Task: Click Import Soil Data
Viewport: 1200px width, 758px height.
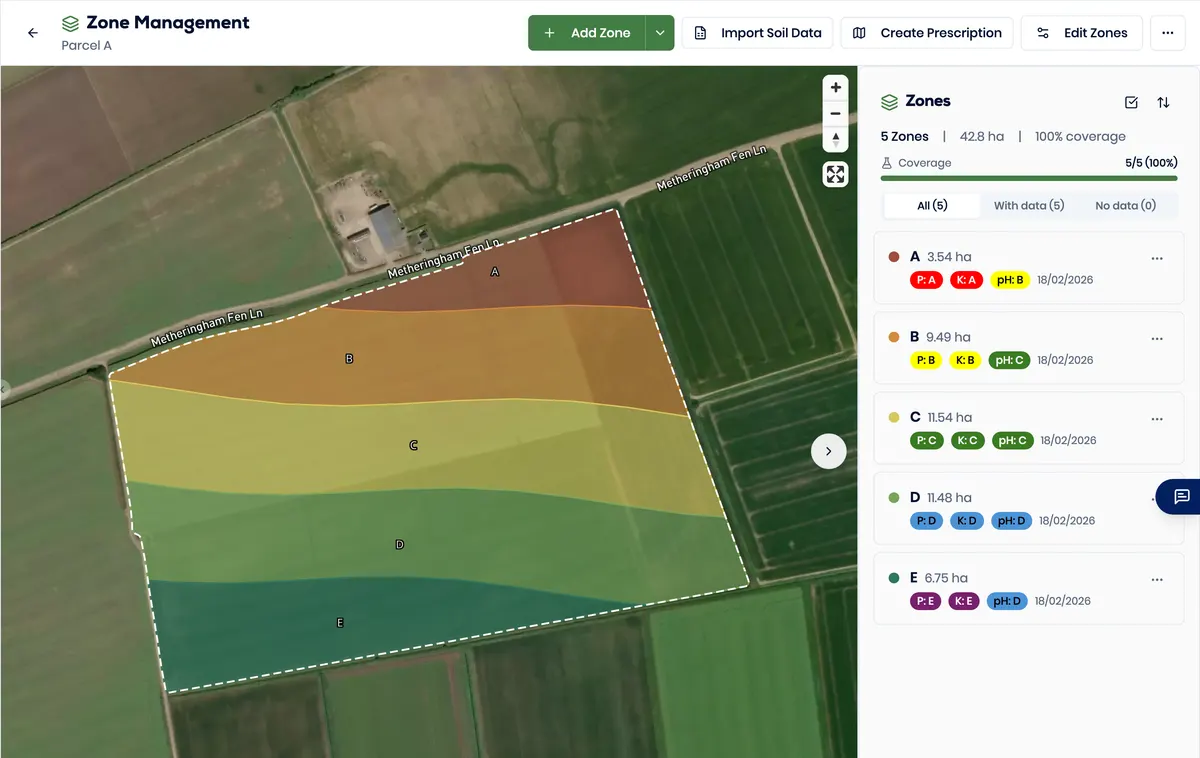Action: tap(757, 33)
